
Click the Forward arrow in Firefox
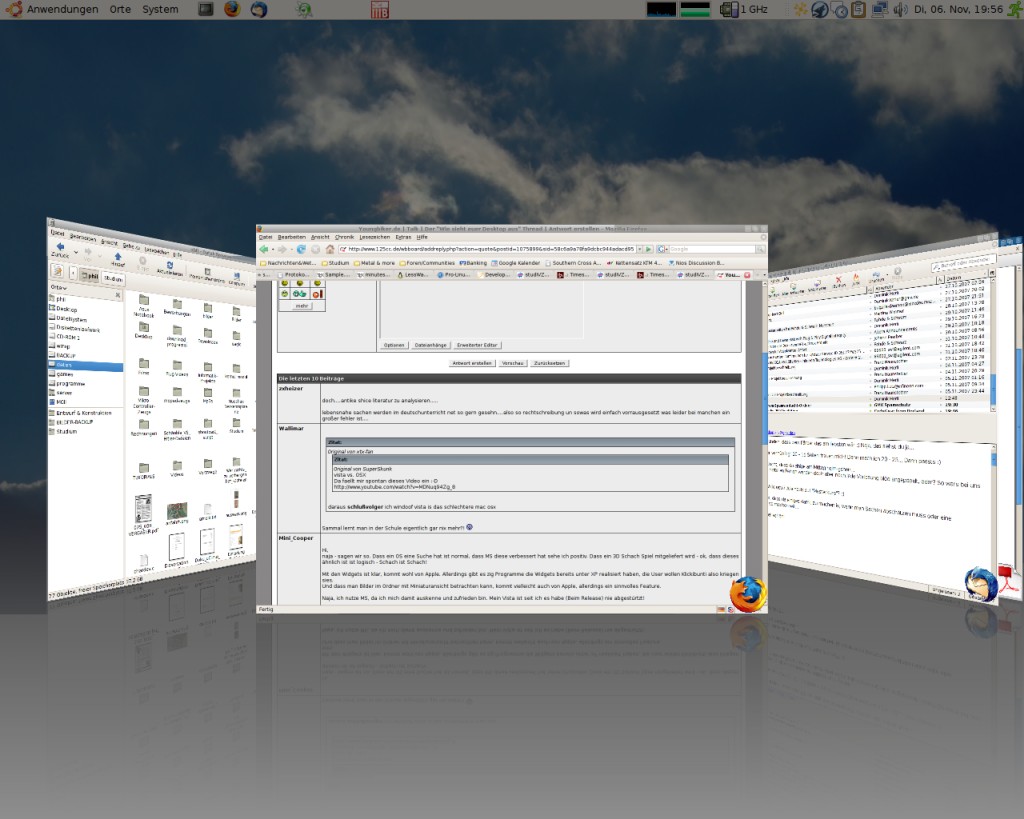[282, 249]
